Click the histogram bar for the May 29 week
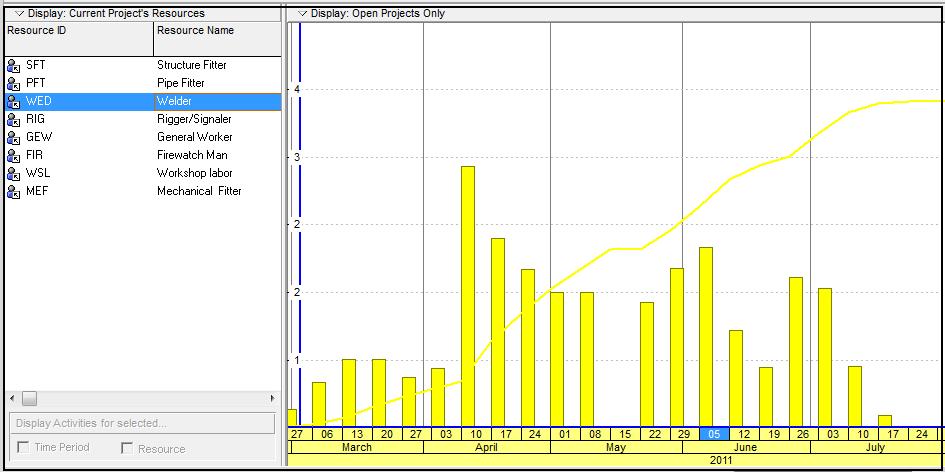Viewport: 945px width, 472px height. point(677,347)
